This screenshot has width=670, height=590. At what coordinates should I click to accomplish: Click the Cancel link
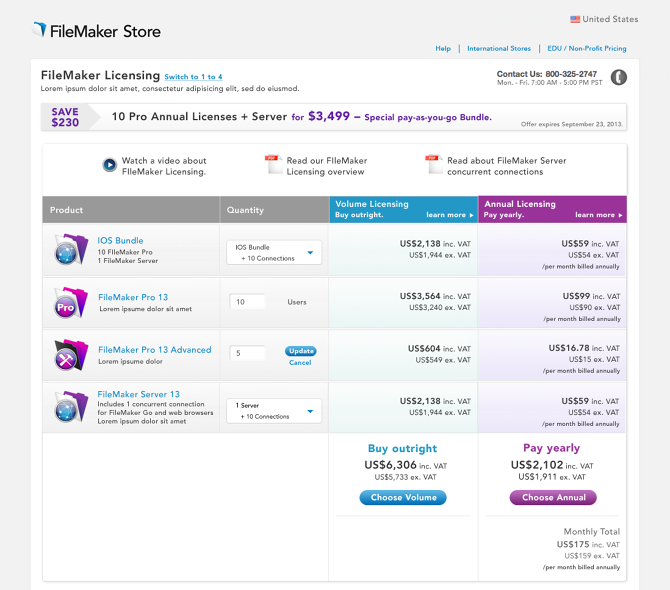coord(300,362)
